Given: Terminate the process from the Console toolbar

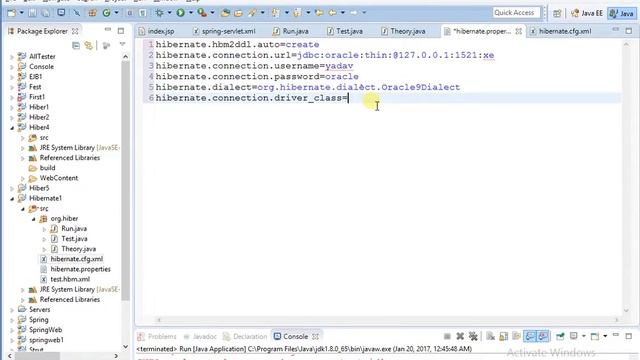Looking at the screenshot, I should (447, 336).
